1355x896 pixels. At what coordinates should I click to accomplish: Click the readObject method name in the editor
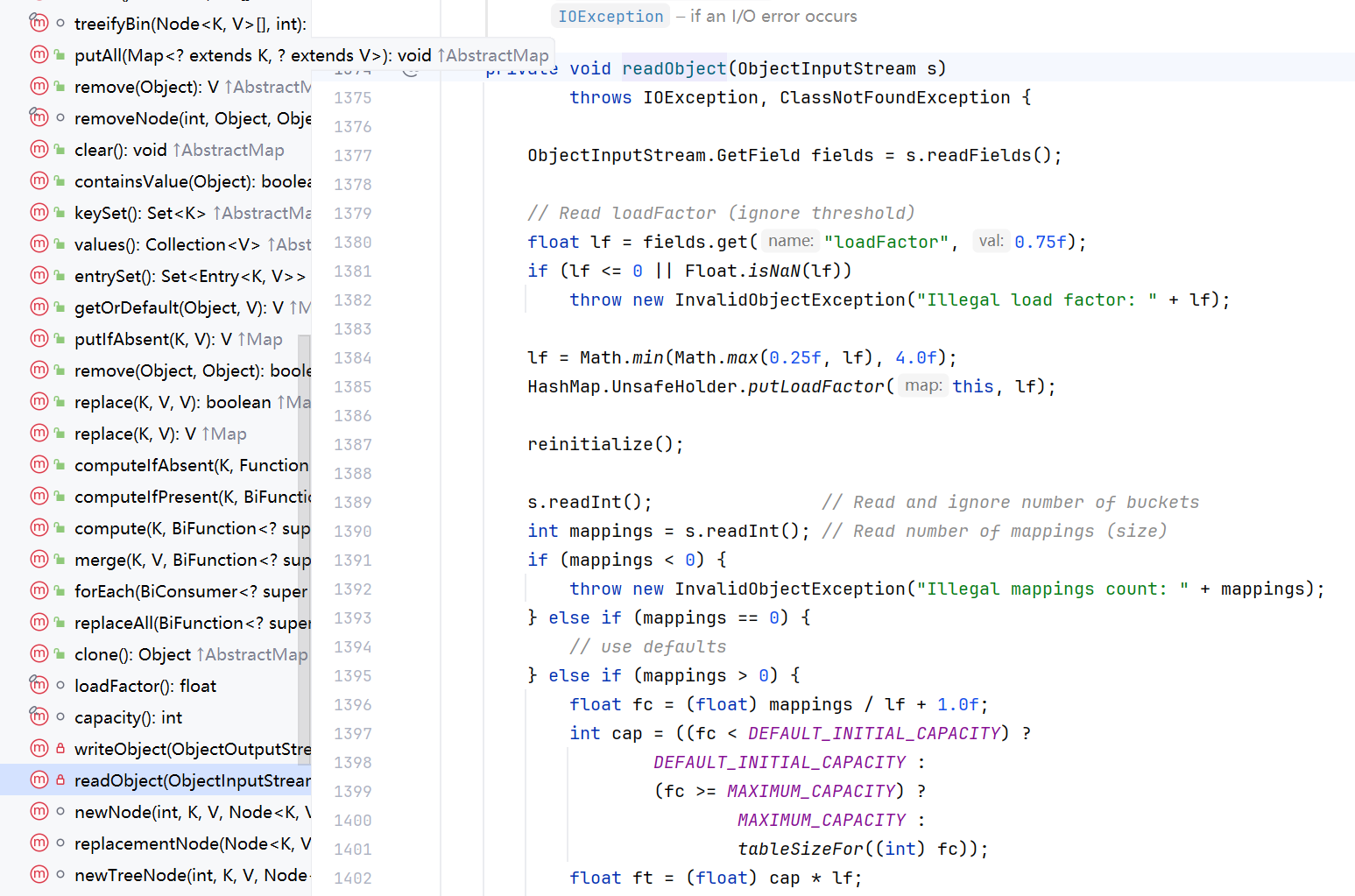(674, 68)
